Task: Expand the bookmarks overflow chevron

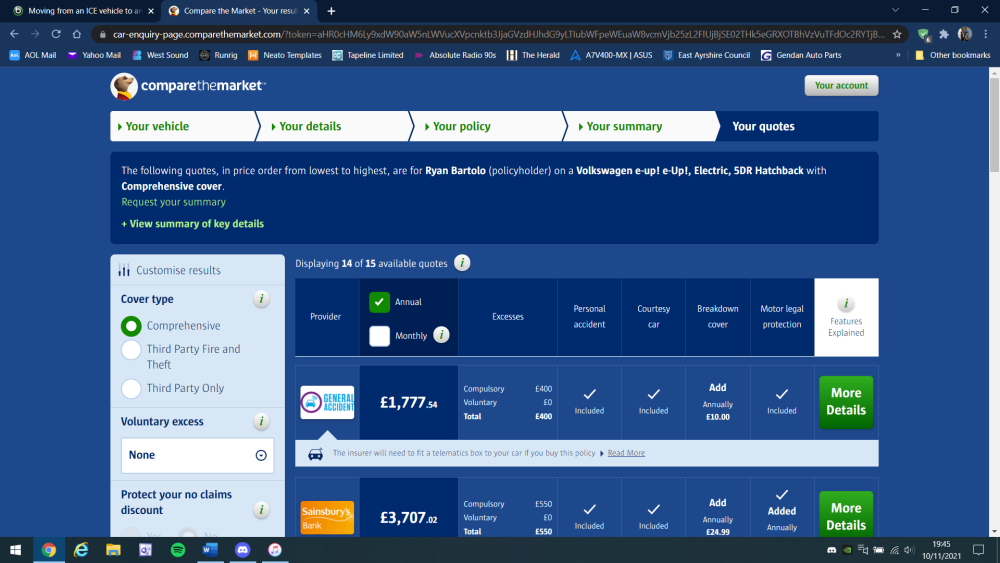Action: coord(898,55)
